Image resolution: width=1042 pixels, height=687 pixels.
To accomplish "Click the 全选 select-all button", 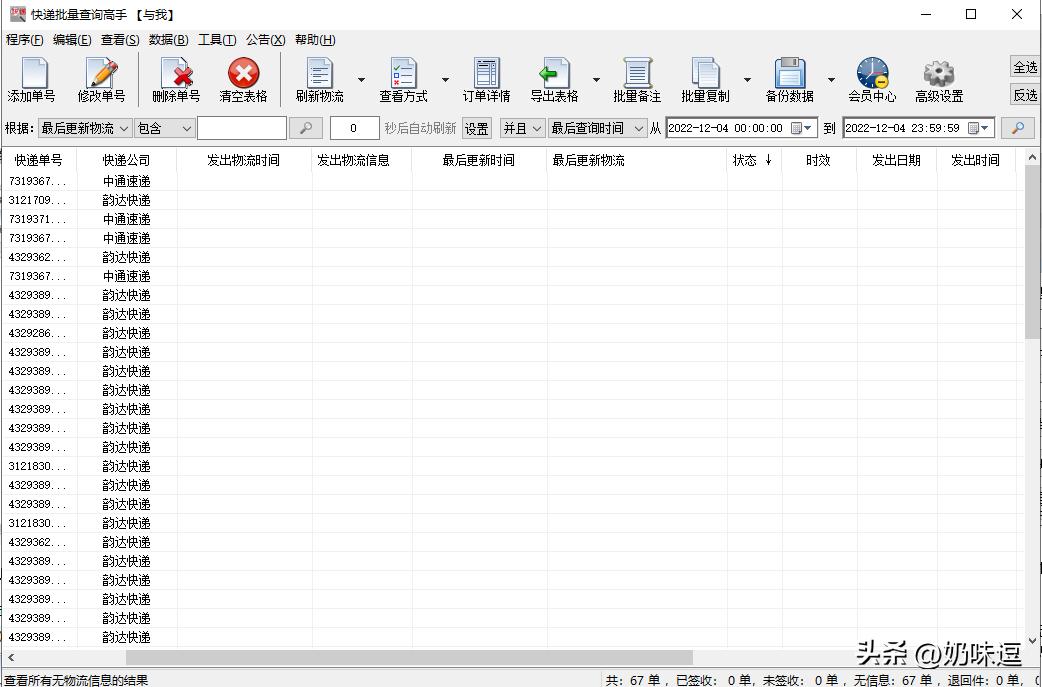I will click(x=1025, y=67).
